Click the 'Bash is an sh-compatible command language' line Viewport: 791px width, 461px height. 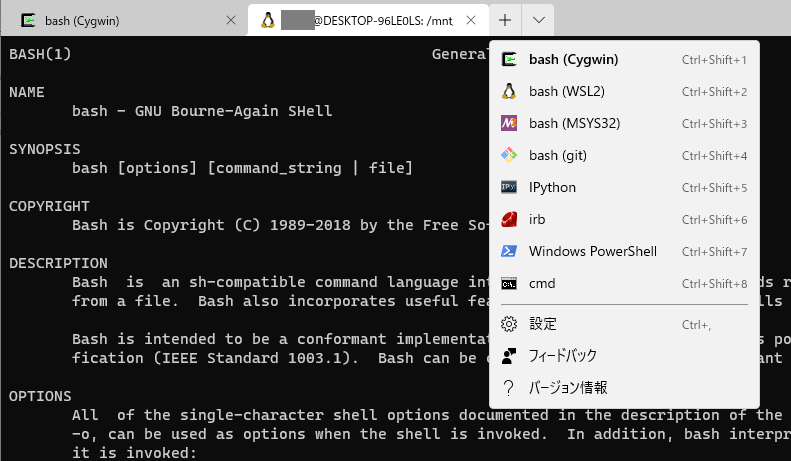point(280,282)
